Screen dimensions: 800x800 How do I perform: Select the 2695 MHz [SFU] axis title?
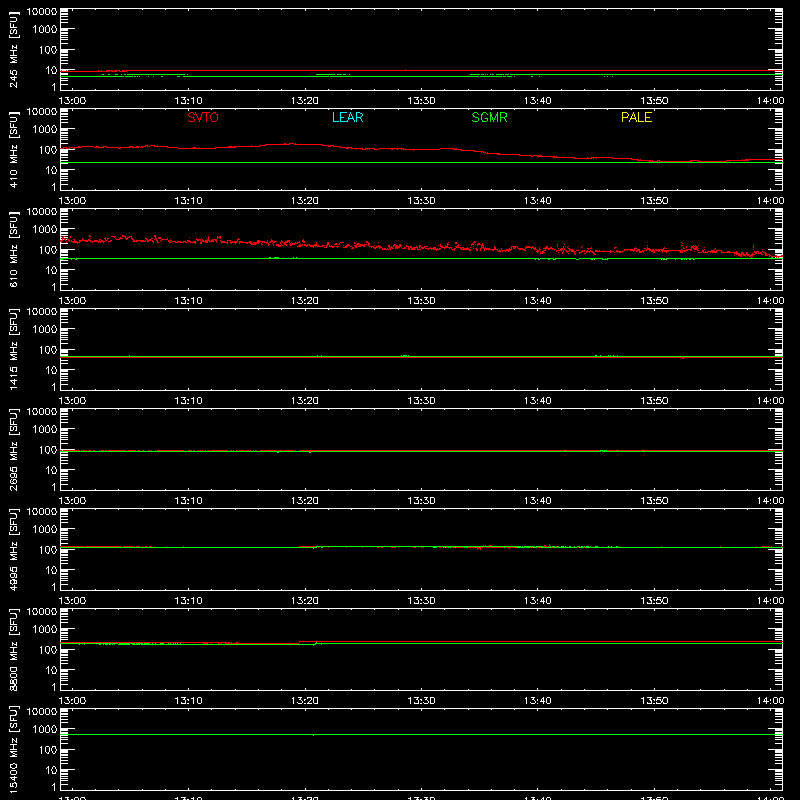point(13,449)
